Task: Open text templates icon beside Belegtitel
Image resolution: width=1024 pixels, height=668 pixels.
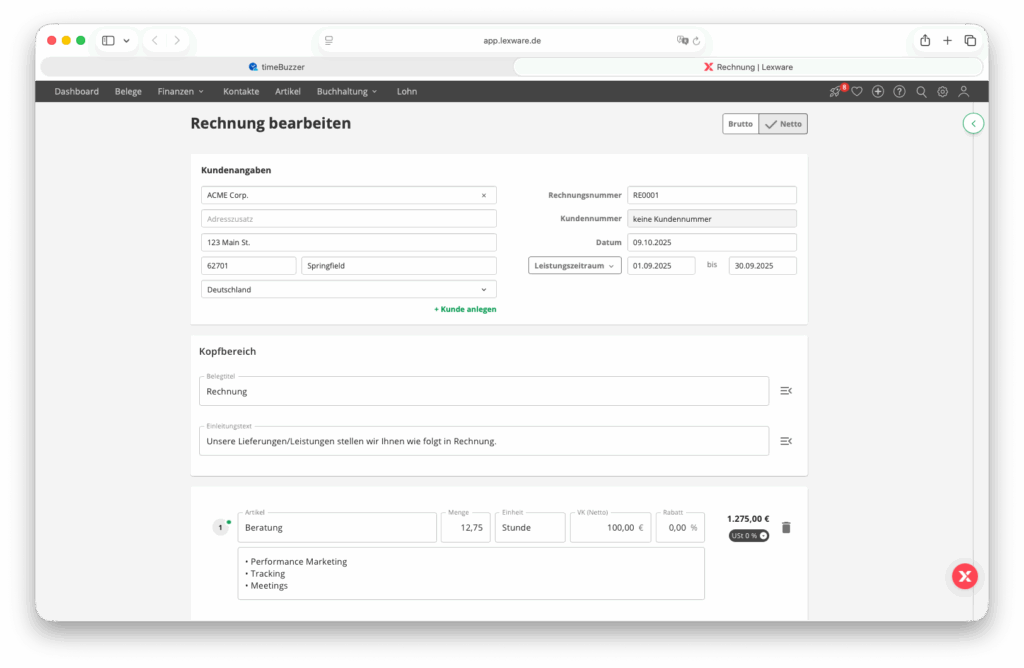Action: point(786,391)
